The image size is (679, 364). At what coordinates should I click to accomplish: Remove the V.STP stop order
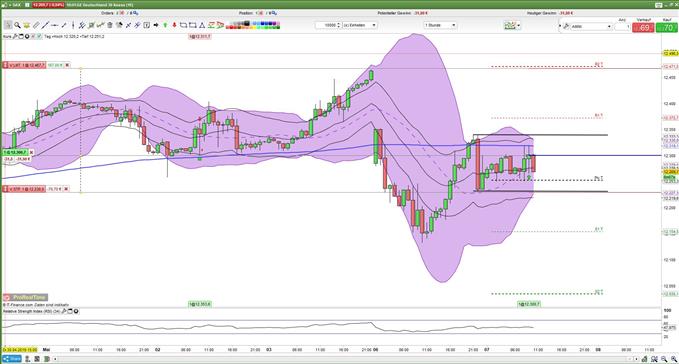click(66, 189)
